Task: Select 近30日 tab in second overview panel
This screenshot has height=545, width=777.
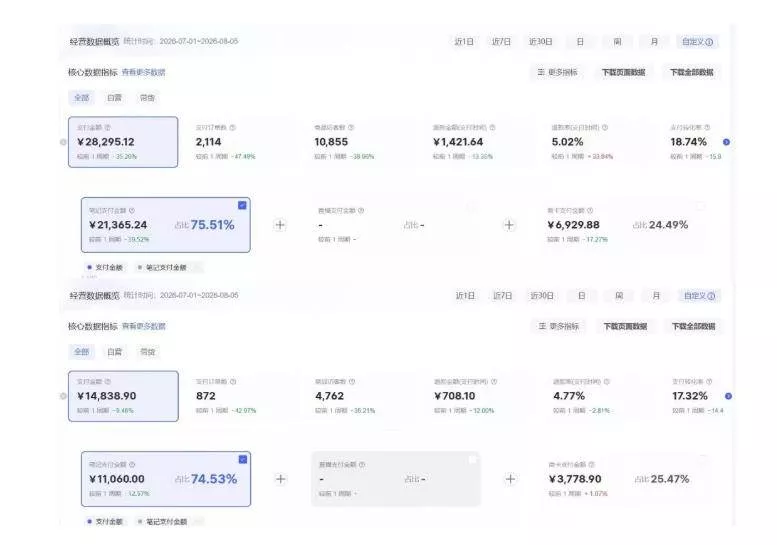Action: (542, 296)
